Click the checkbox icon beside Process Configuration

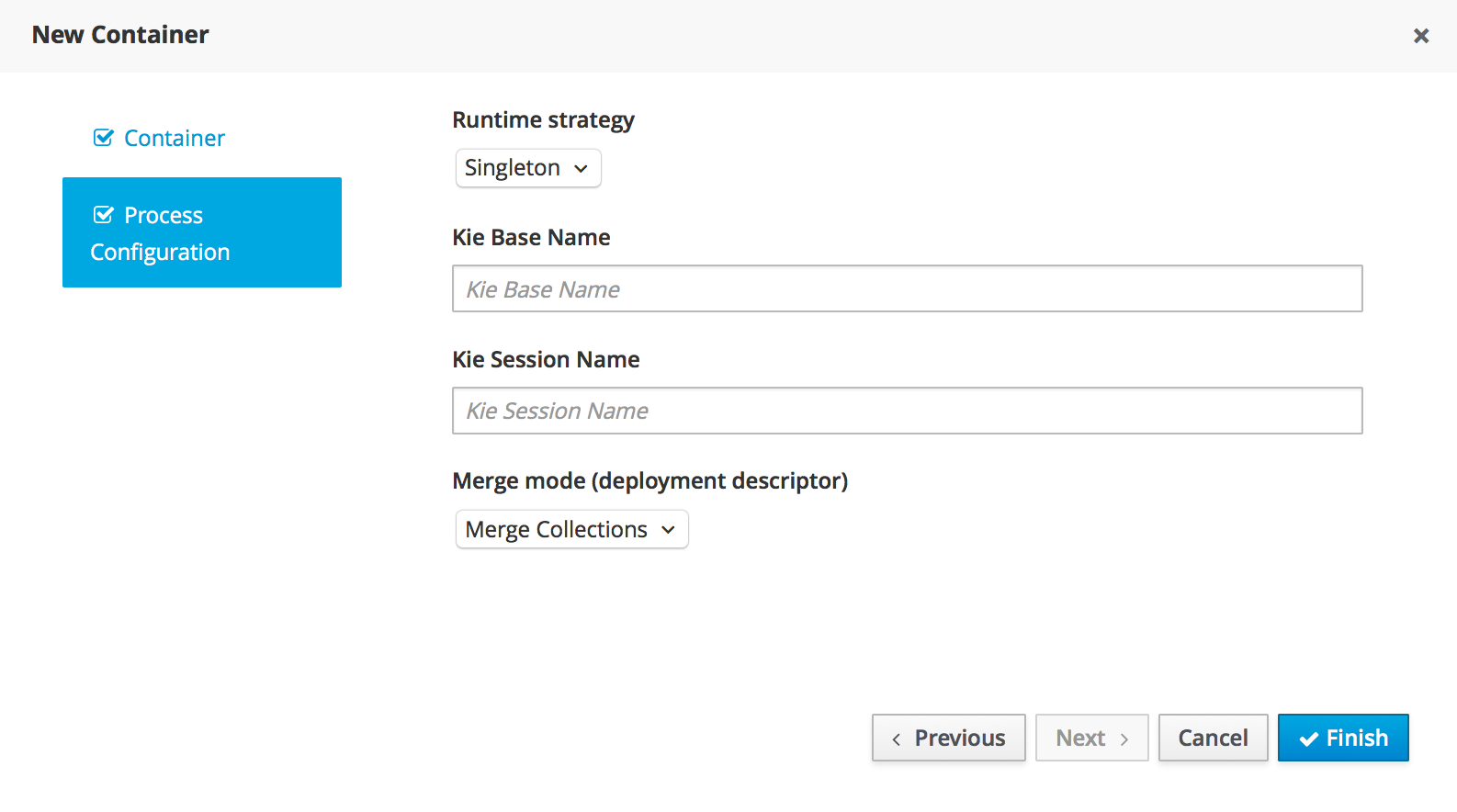coord(104,215)
